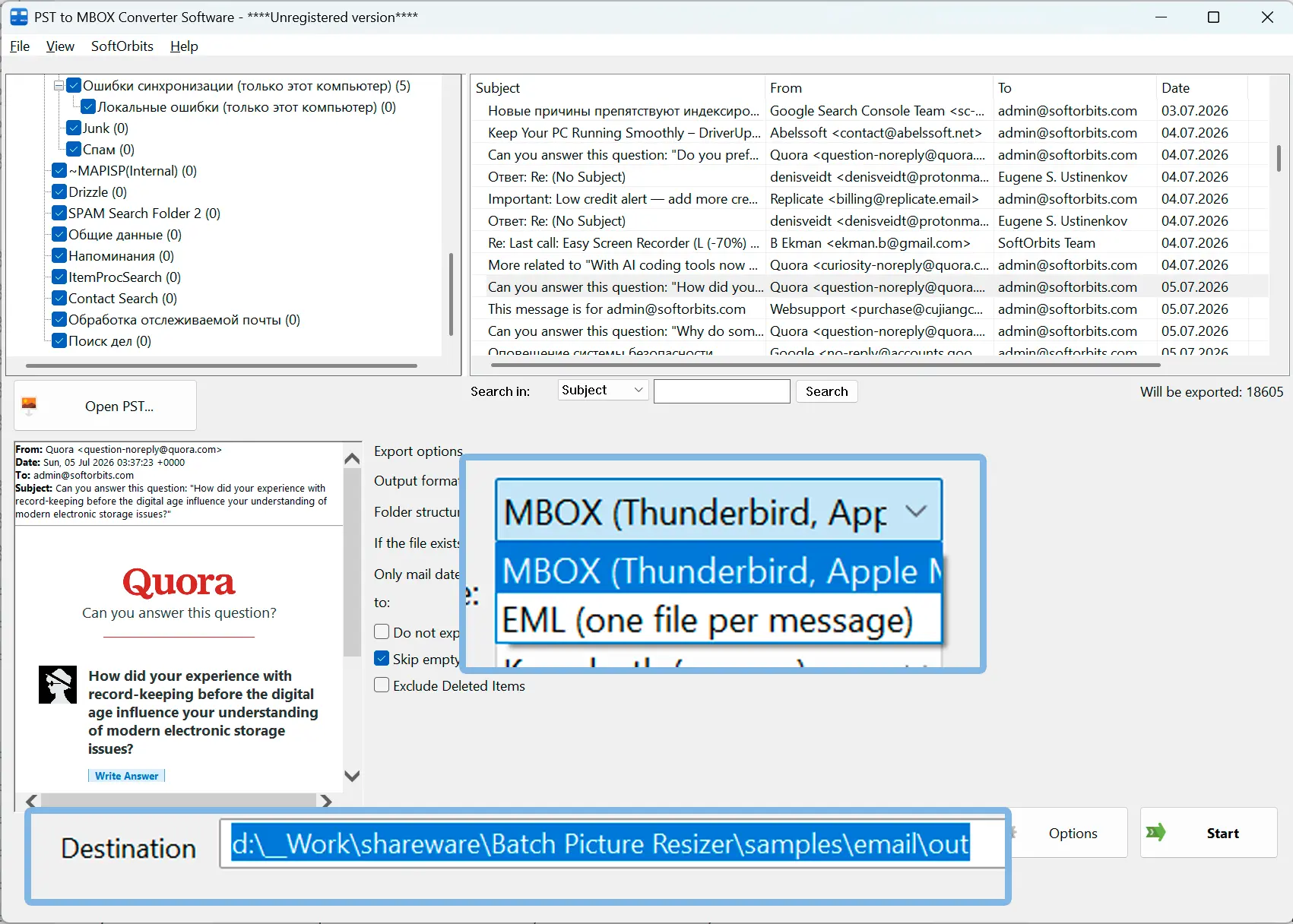The height and width of the screenshot is (924, 1293).
Task: Enable Exclude Deleted Items checkbox
Action: pyautogui.click(x=382, y=685)
